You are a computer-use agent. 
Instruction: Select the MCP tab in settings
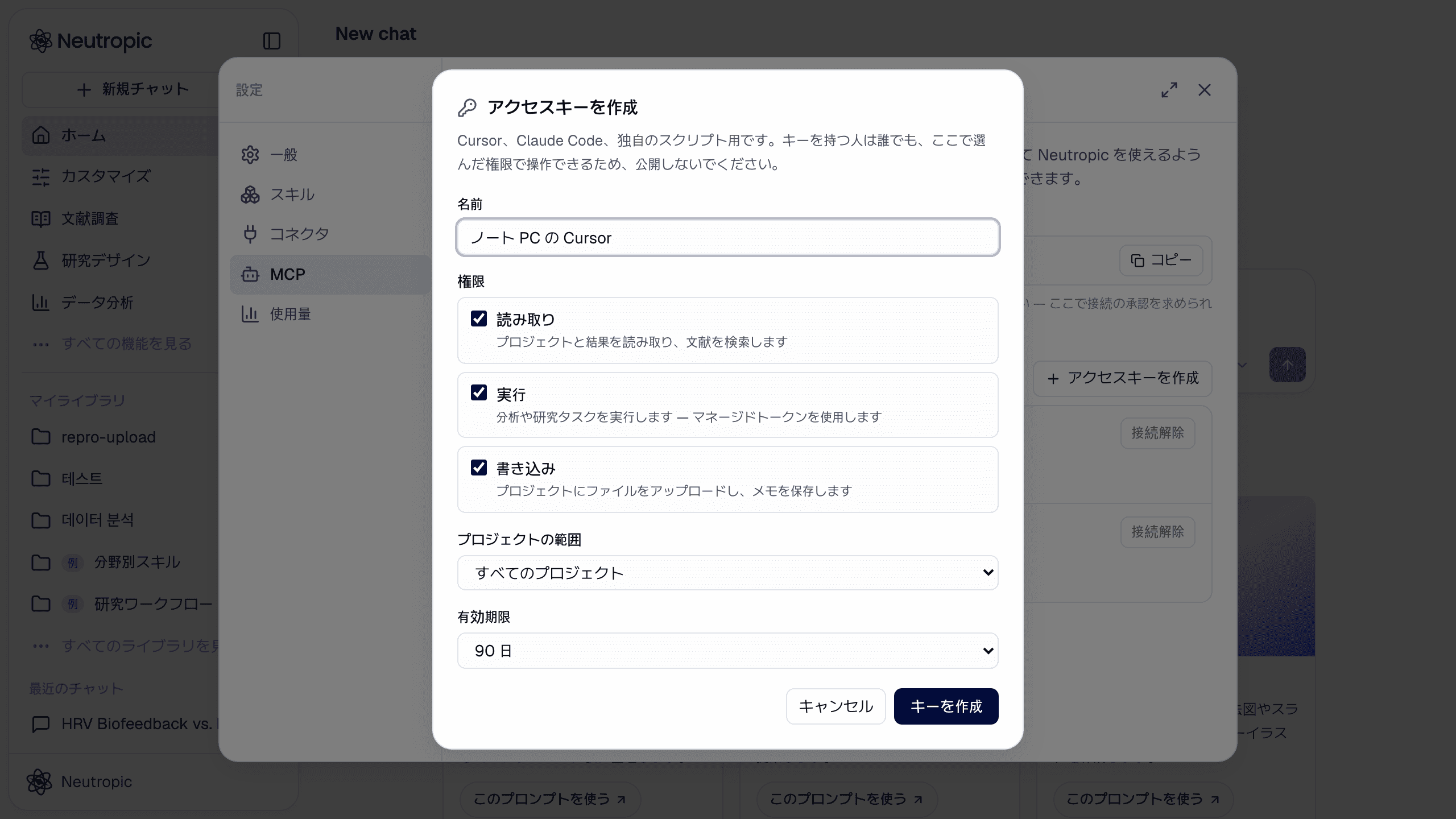(330, 274)
